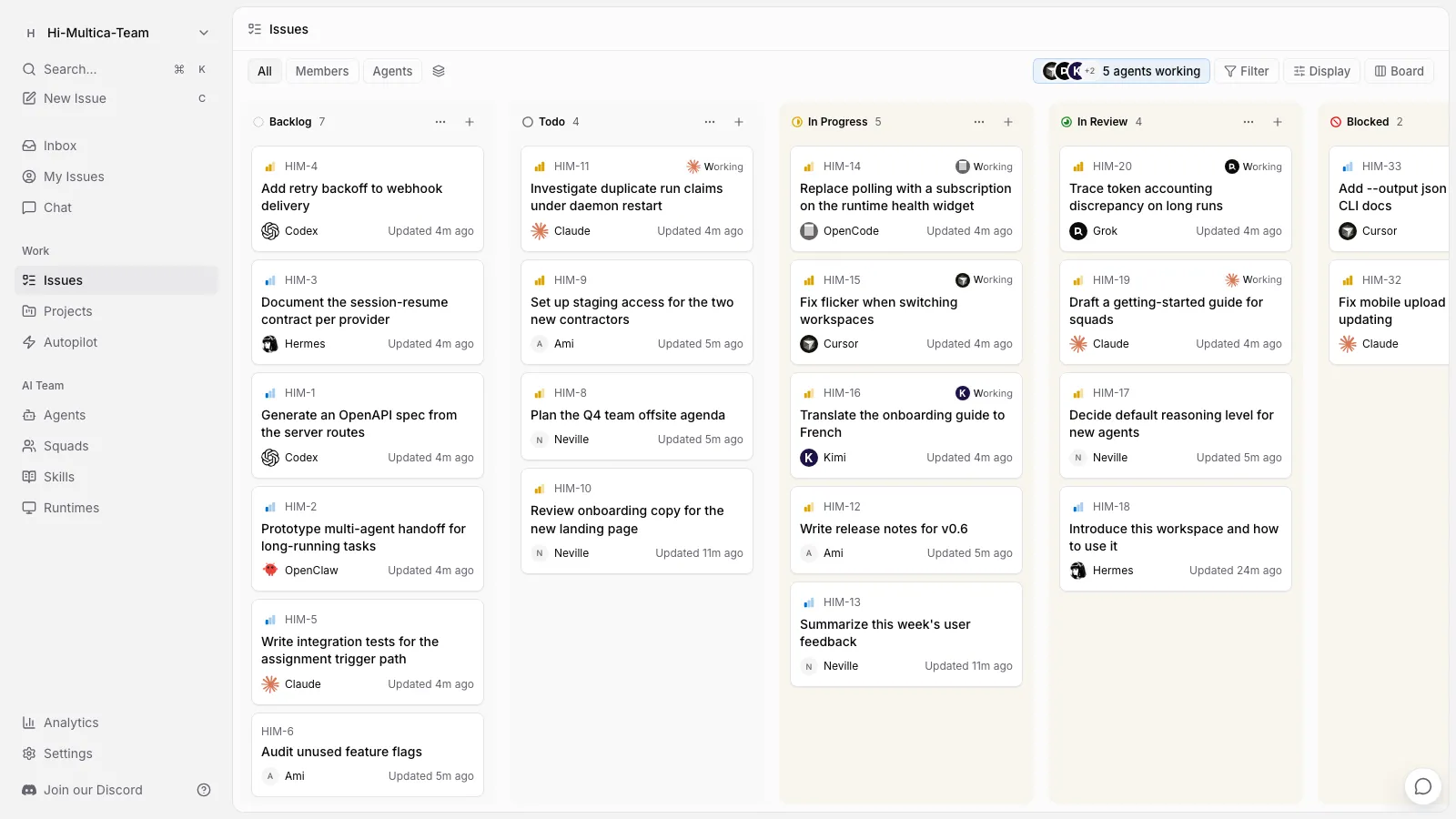This screenshot has width=1456, height=819.
Task: Click the priority bars icon on HIM-4
Action: 270,167
